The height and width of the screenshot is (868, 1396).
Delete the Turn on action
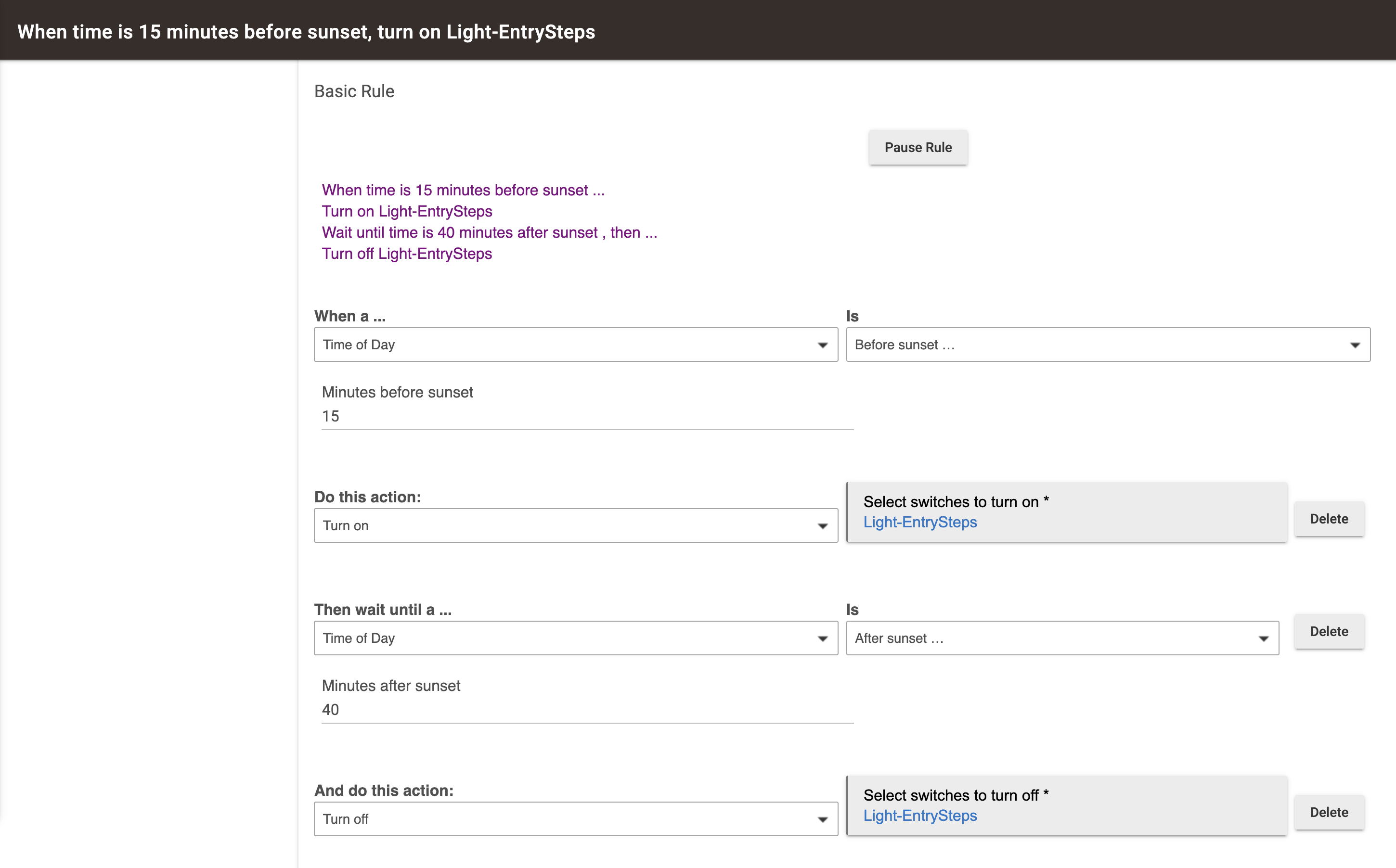(1329, 519)
